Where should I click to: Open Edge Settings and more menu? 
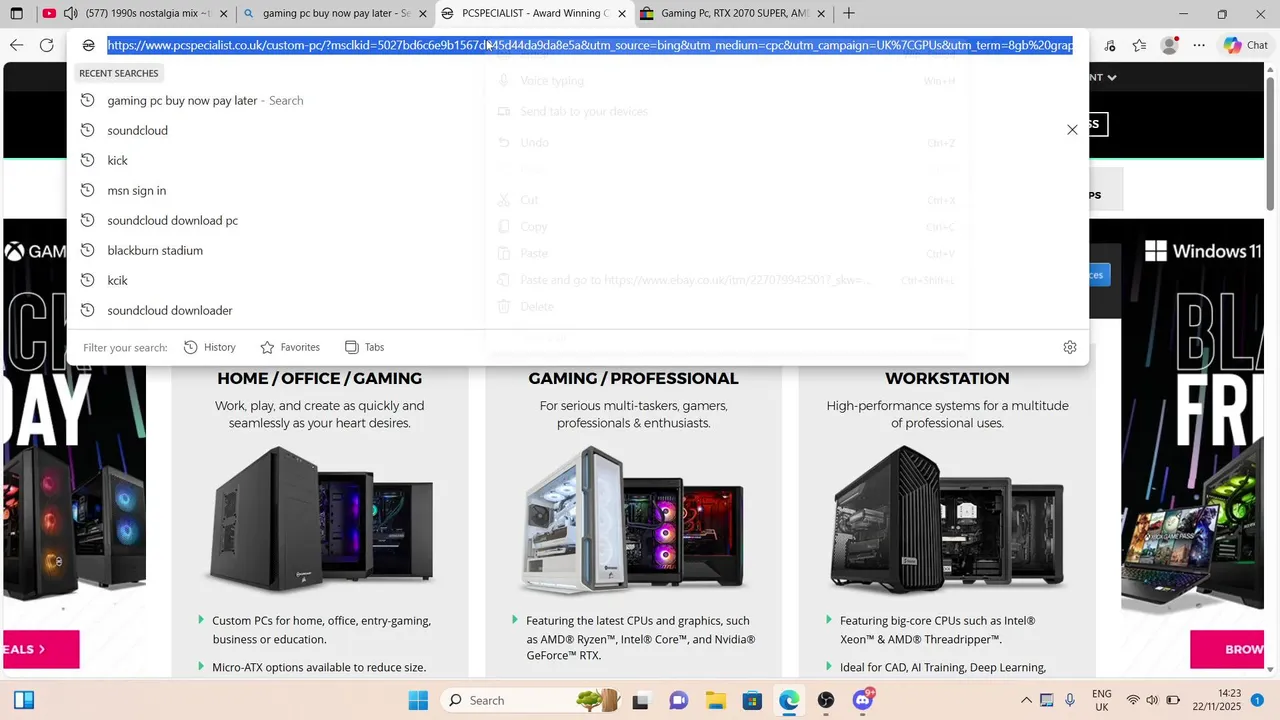1199,45
